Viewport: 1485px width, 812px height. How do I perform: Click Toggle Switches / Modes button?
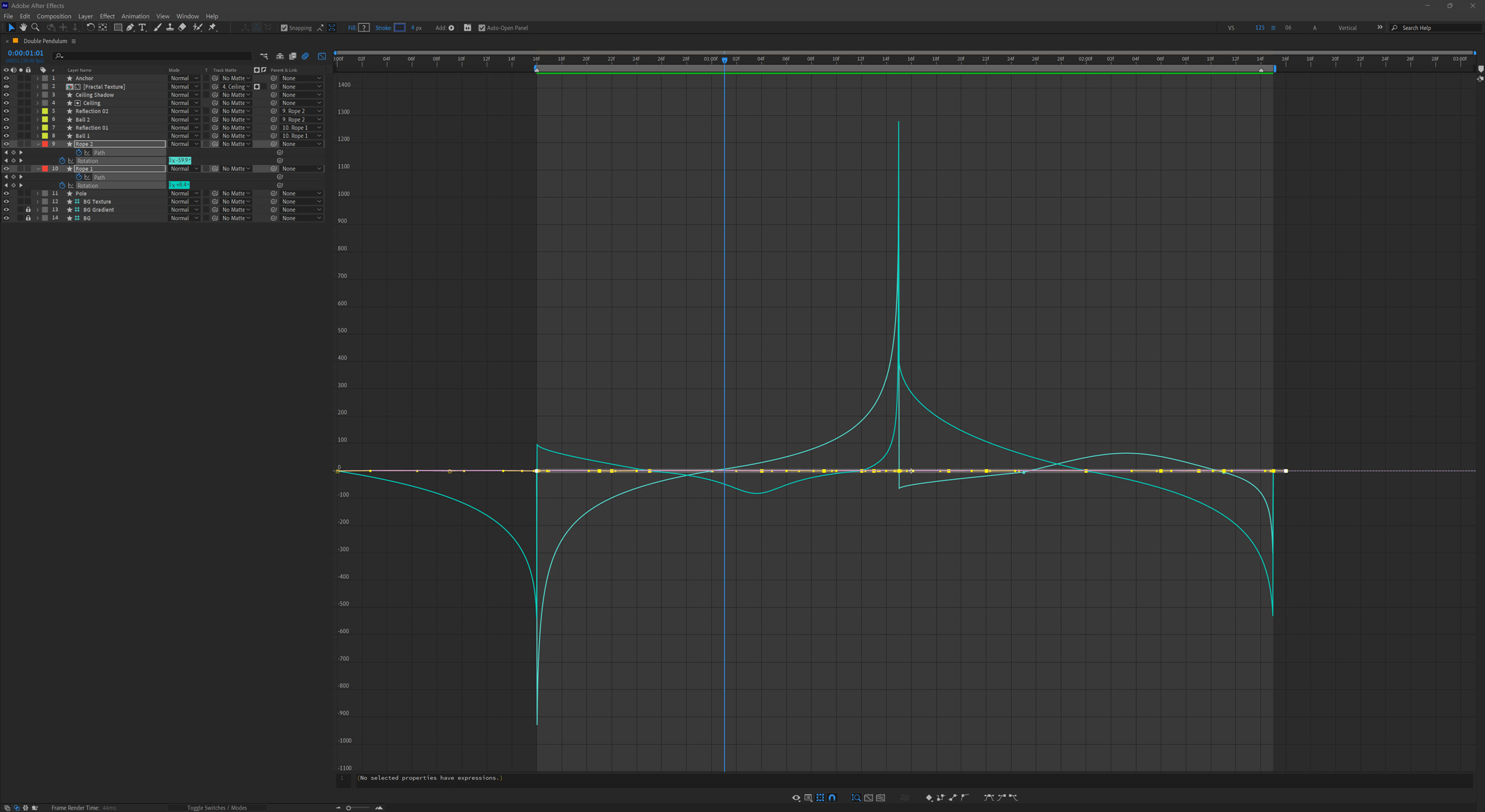pos(216,807)
